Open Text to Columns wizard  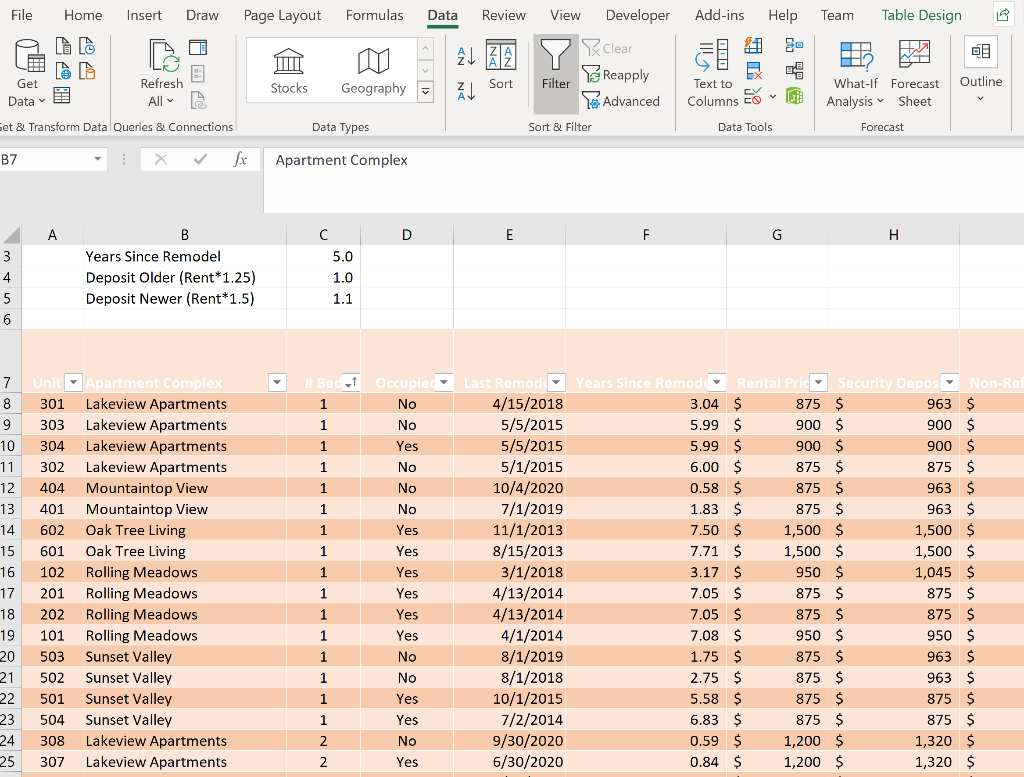[x=712, y=72]
